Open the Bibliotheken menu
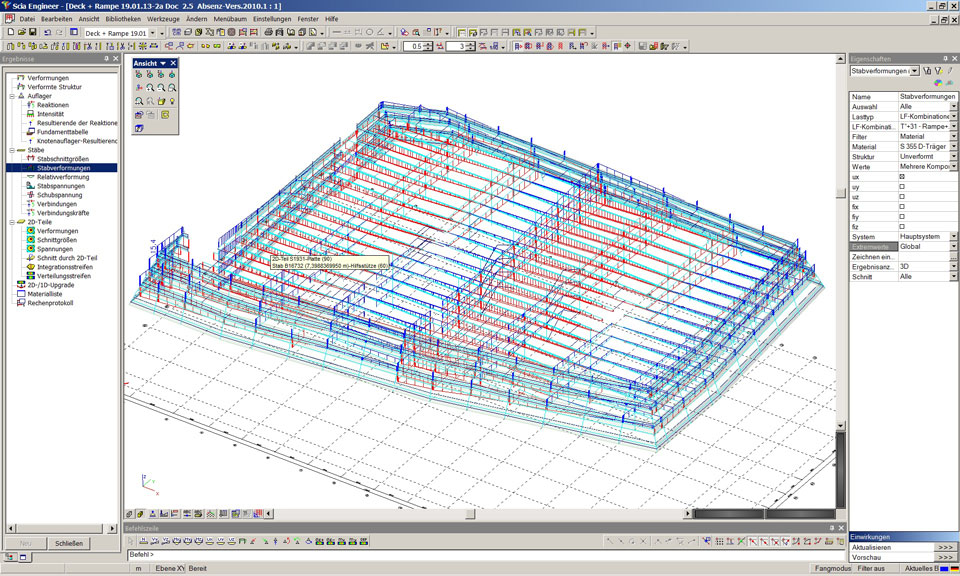The width and height of the screenshot is (960, 576). coord(123,19)
